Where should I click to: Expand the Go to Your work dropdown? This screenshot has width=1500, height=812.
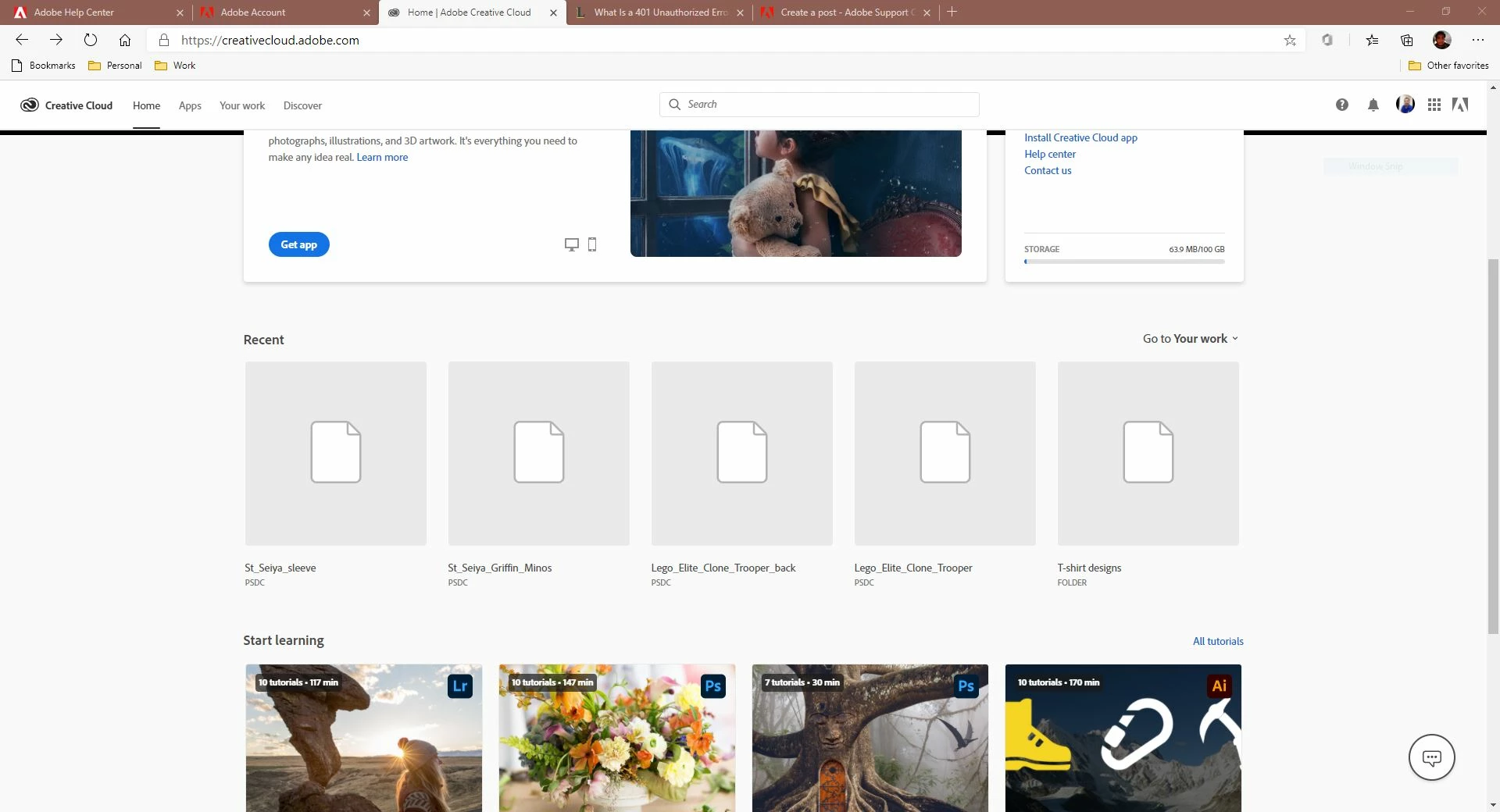1191,339
